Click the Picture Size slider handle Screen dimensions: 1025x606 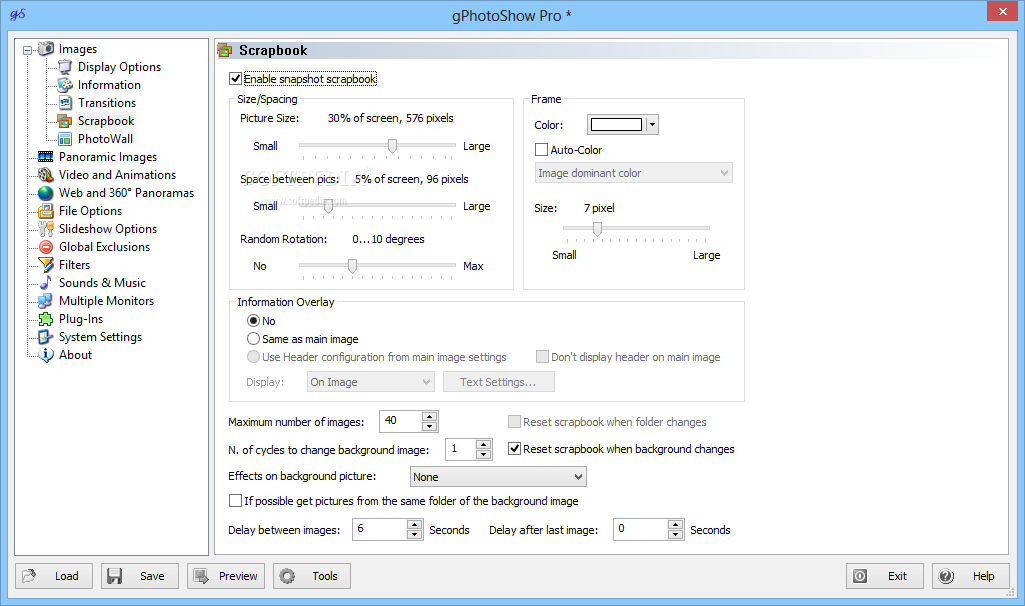click(392, 146)
